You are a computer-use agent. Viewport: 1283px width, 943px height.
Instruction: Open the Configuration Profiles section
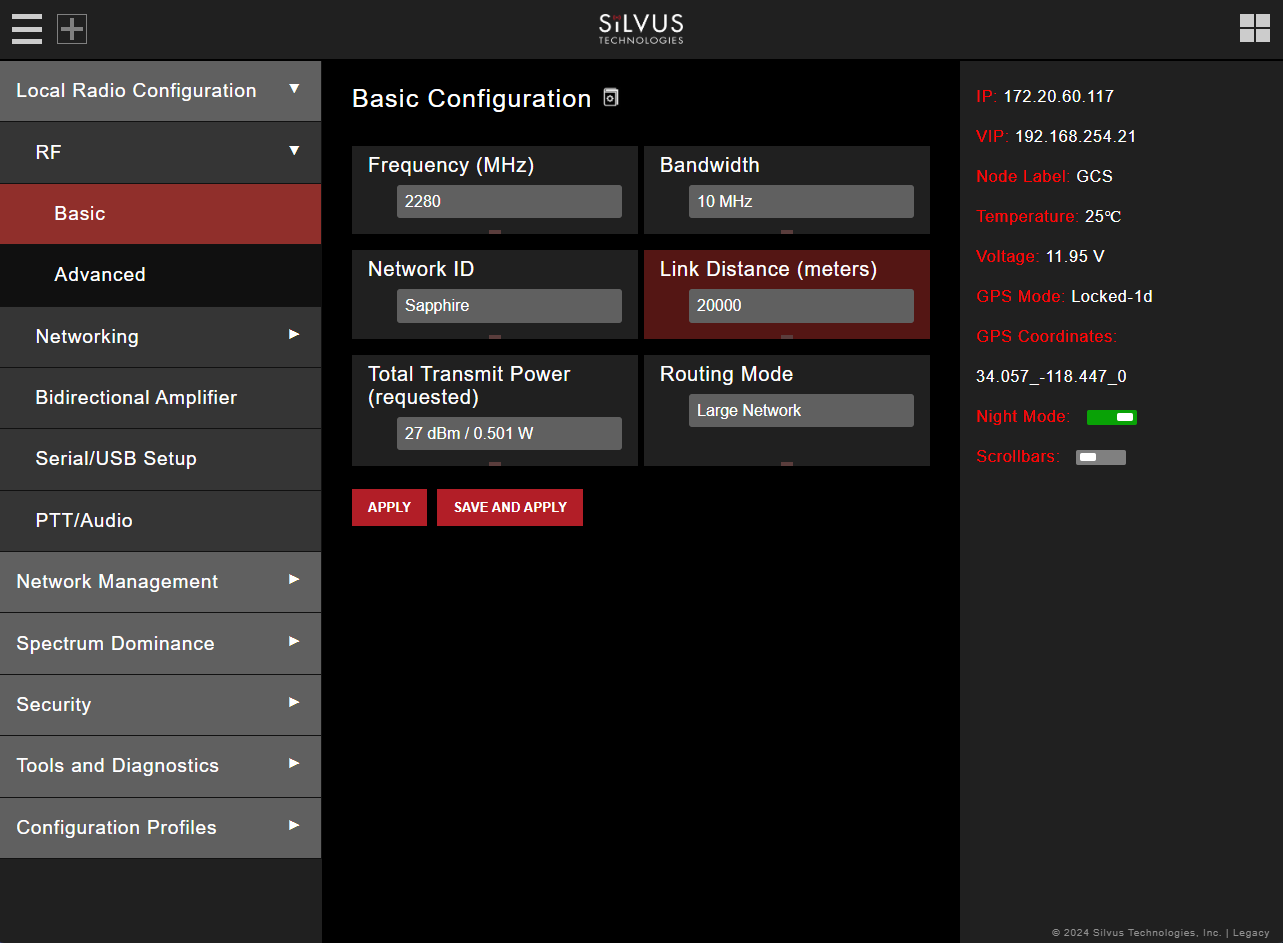click(x=160, y=827)
